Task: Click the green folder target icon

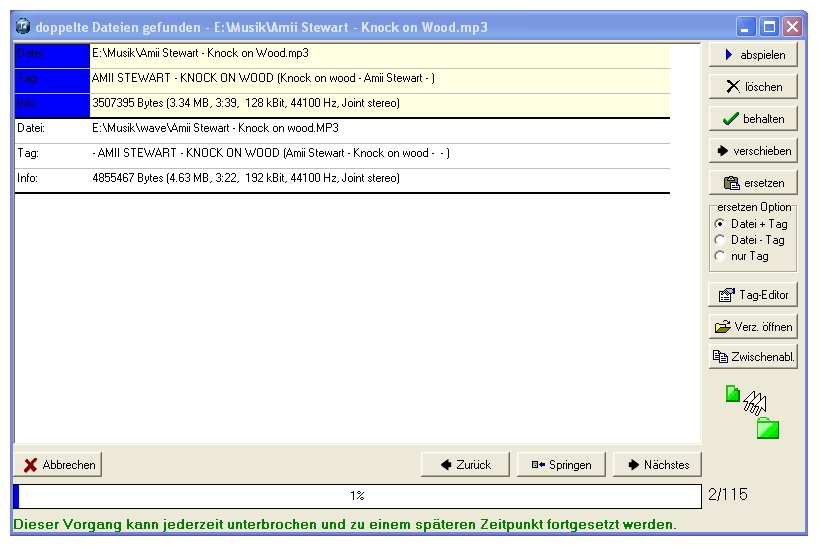Action: coord(768,428)
